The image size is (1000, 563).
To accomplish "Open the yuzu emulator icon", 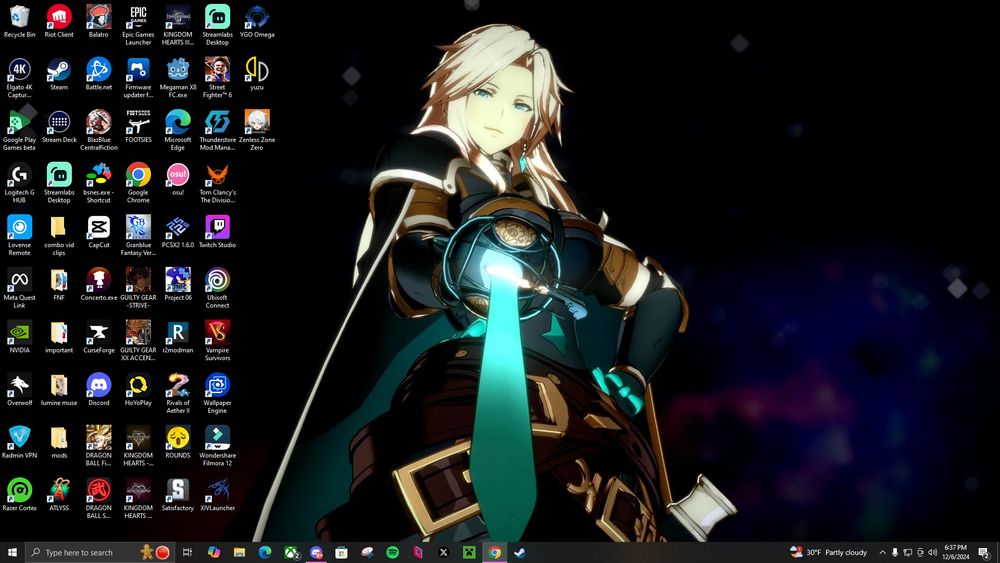I will click(256, 74).
